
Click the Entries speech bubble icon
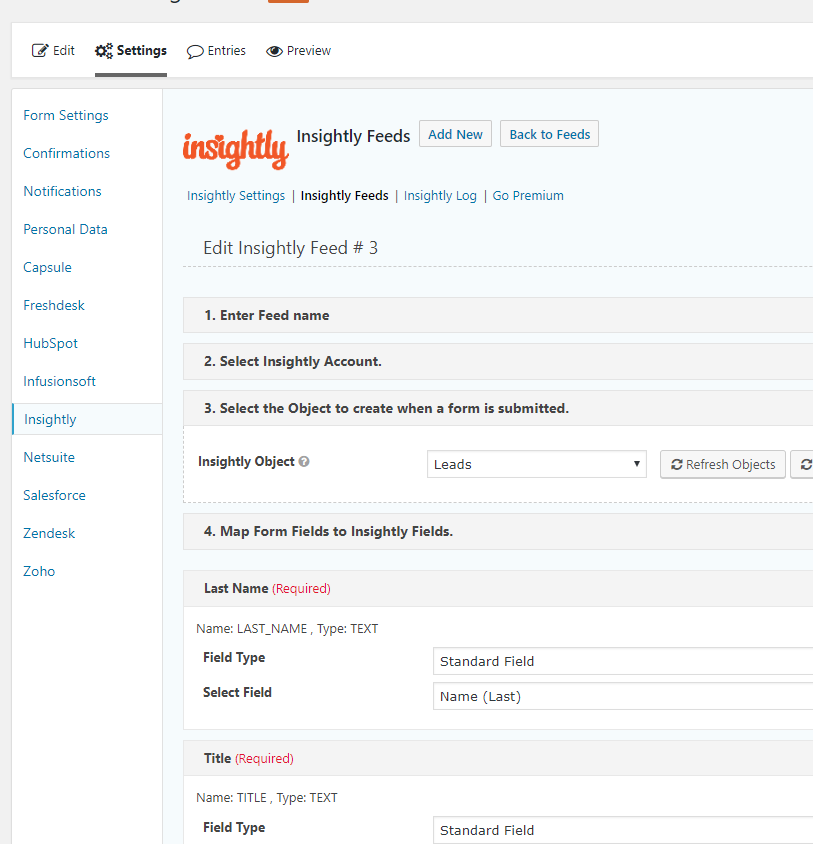[195, 52]
